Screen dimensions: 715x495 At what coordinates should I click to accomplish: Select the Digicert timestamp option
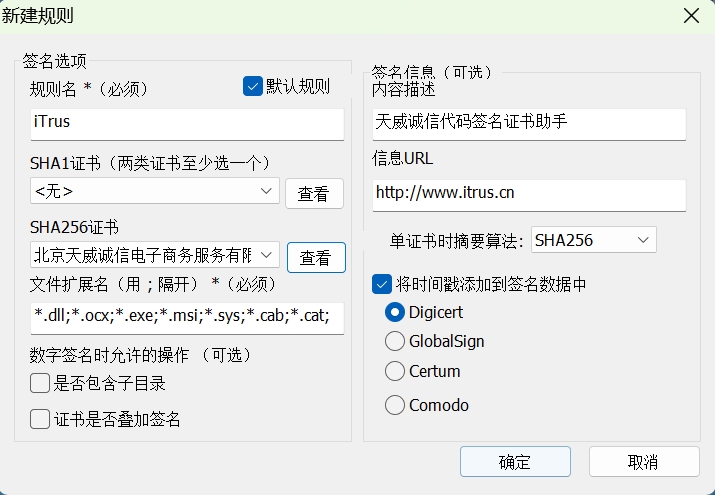pyautogui.click(x=395, y=312)
